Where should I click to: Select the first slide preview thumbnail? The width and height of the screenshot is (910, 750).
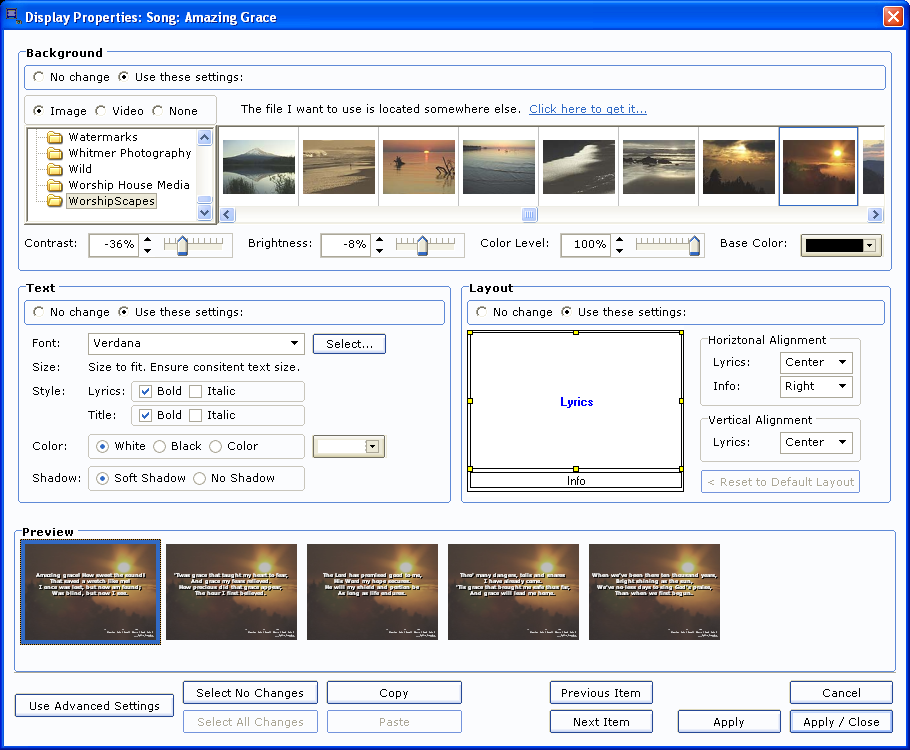click(x=91, y=591)
